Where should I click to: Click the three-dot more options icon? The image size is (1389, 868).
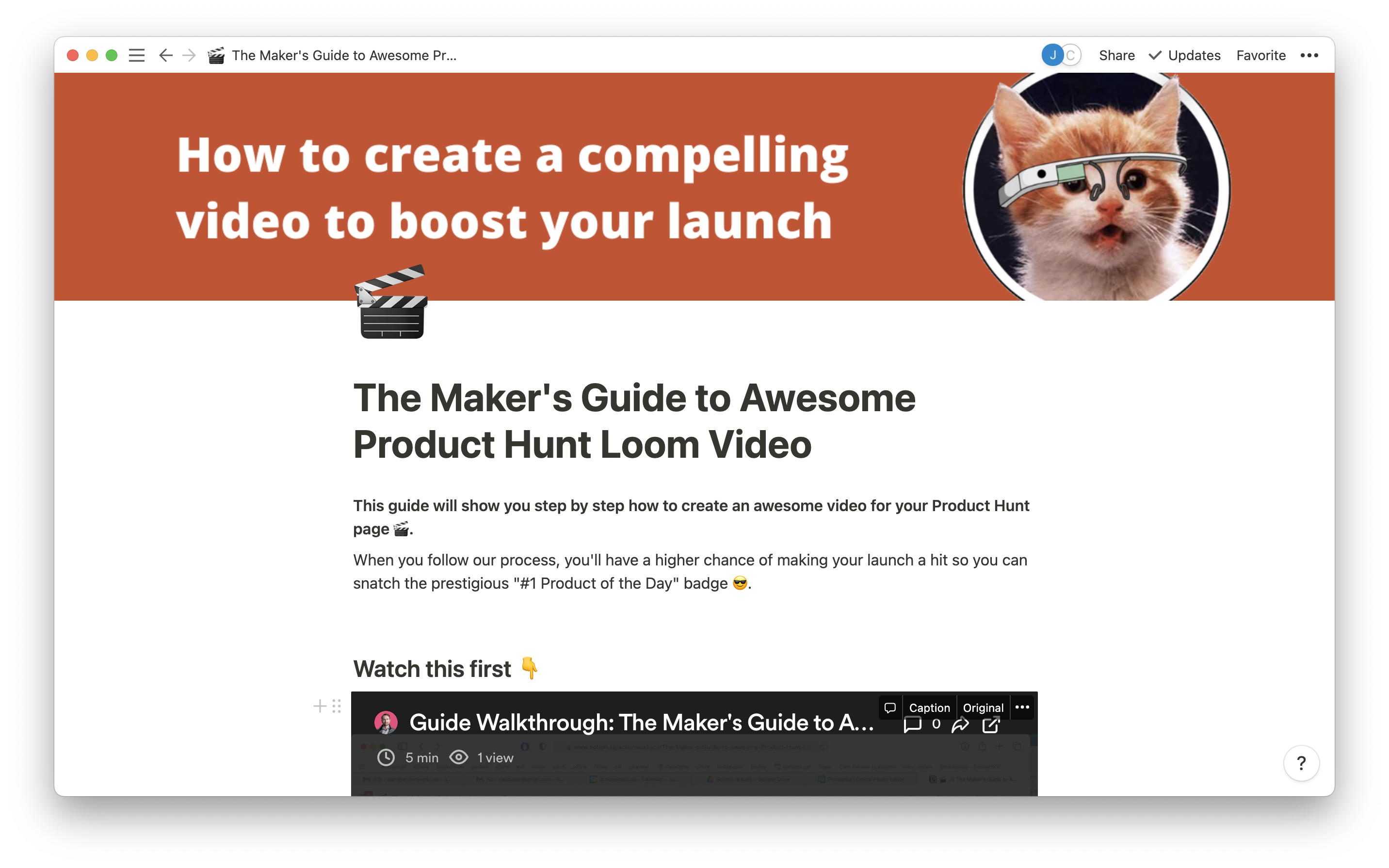1311,55
